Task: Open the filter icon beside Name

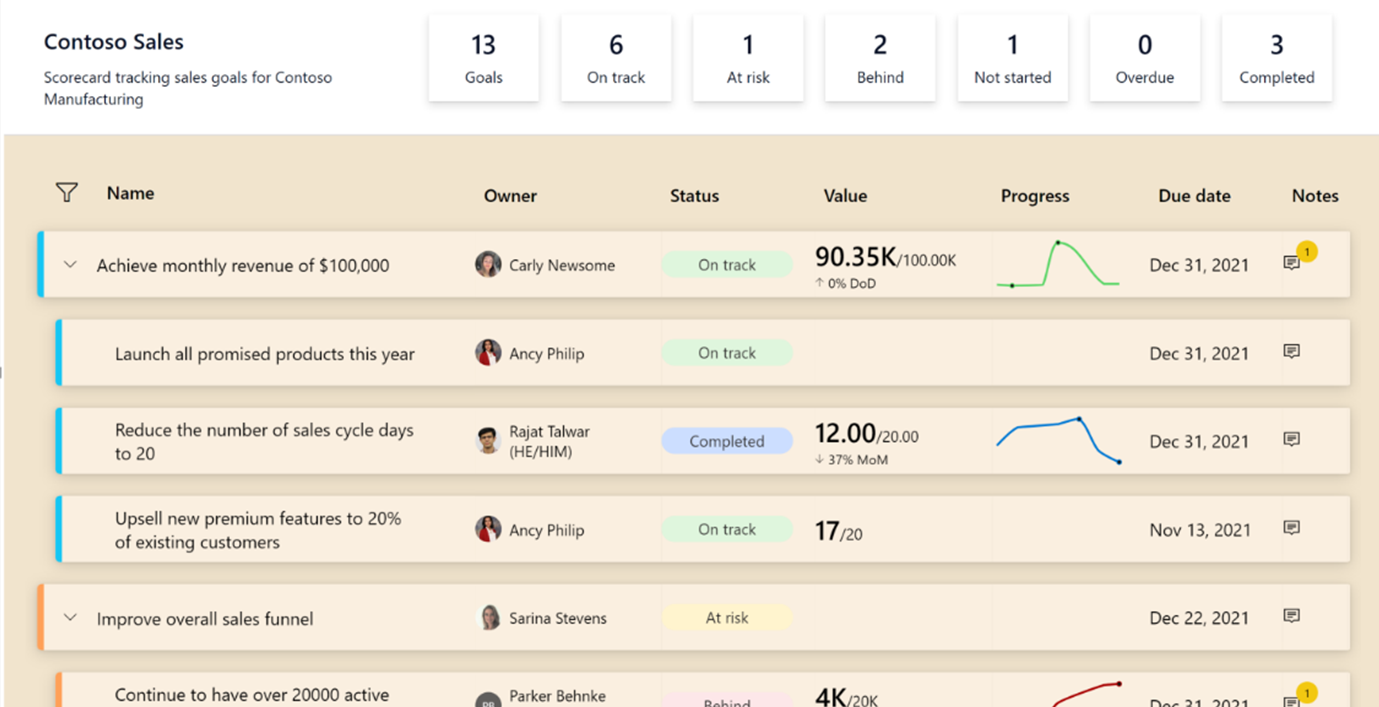Action: click(66, 192)
